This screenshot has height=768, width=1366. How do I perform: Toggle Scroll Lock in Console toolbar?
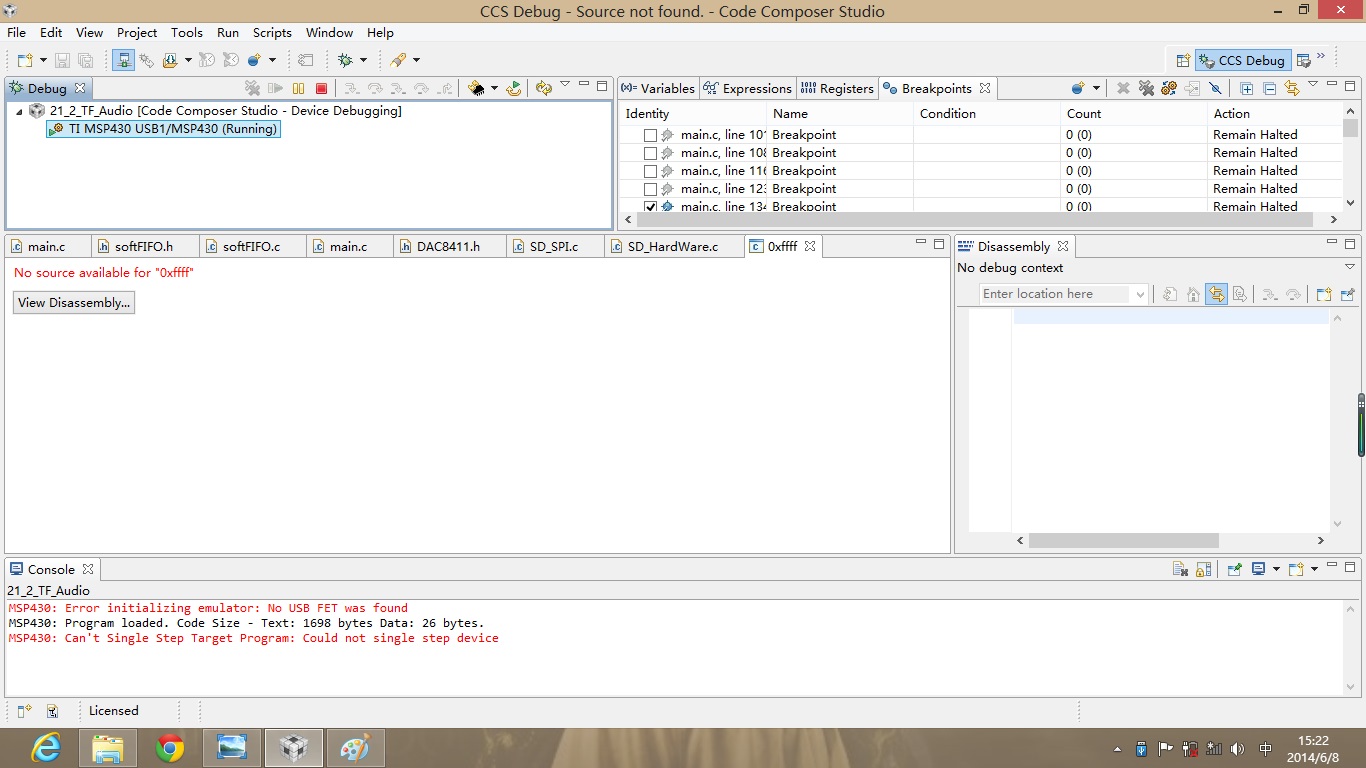point(1203,569)
